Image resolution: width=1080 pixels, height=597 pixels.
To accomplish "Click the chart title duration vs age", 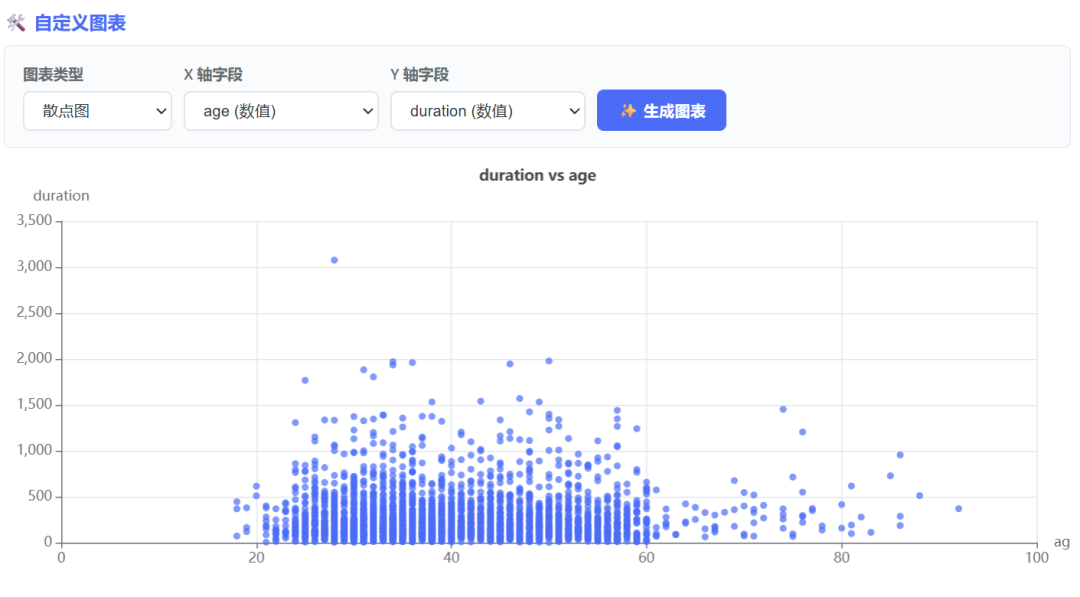I will click(537, 175).
